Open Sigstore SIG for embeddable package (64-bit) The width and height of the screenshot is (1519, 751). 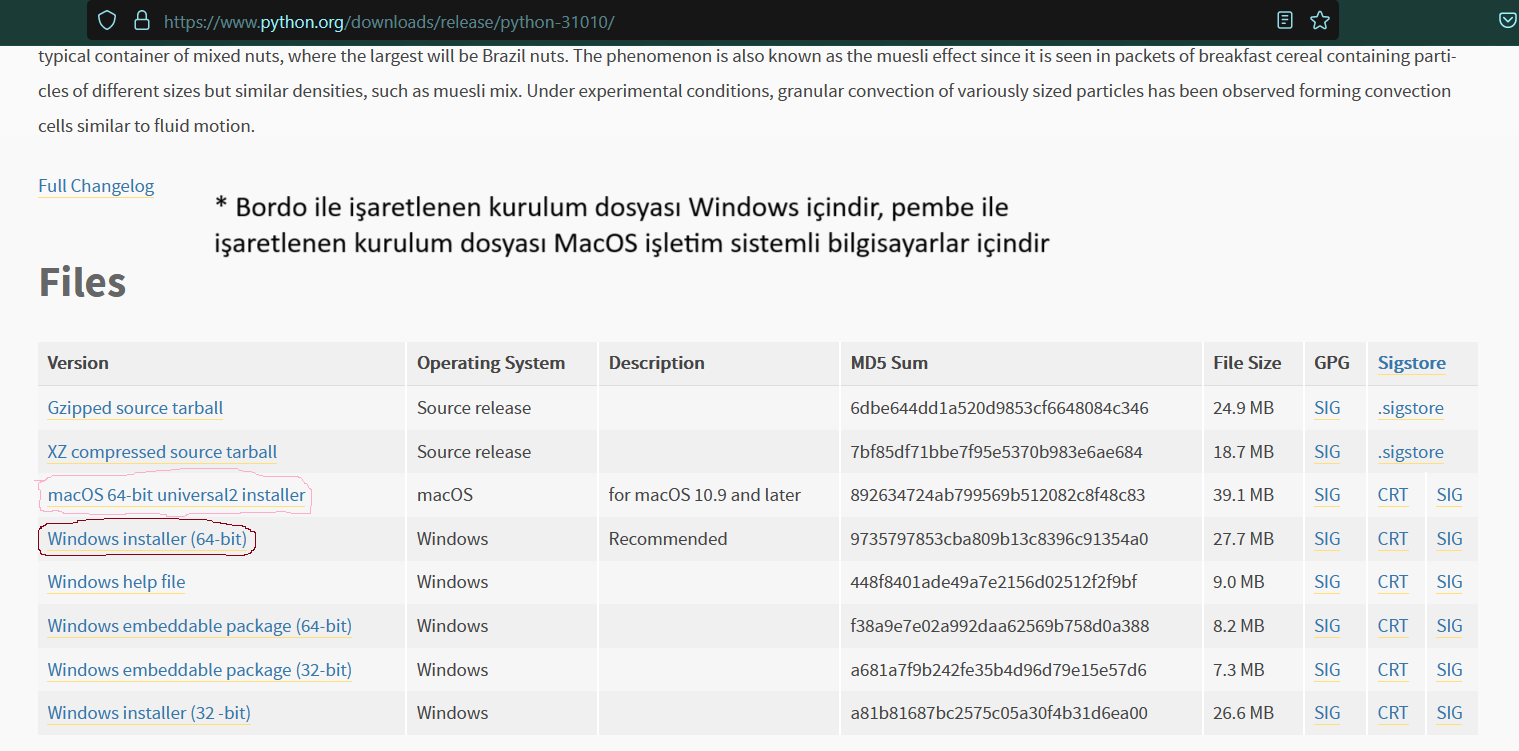pyautogui.click(x=1449, y=626)
